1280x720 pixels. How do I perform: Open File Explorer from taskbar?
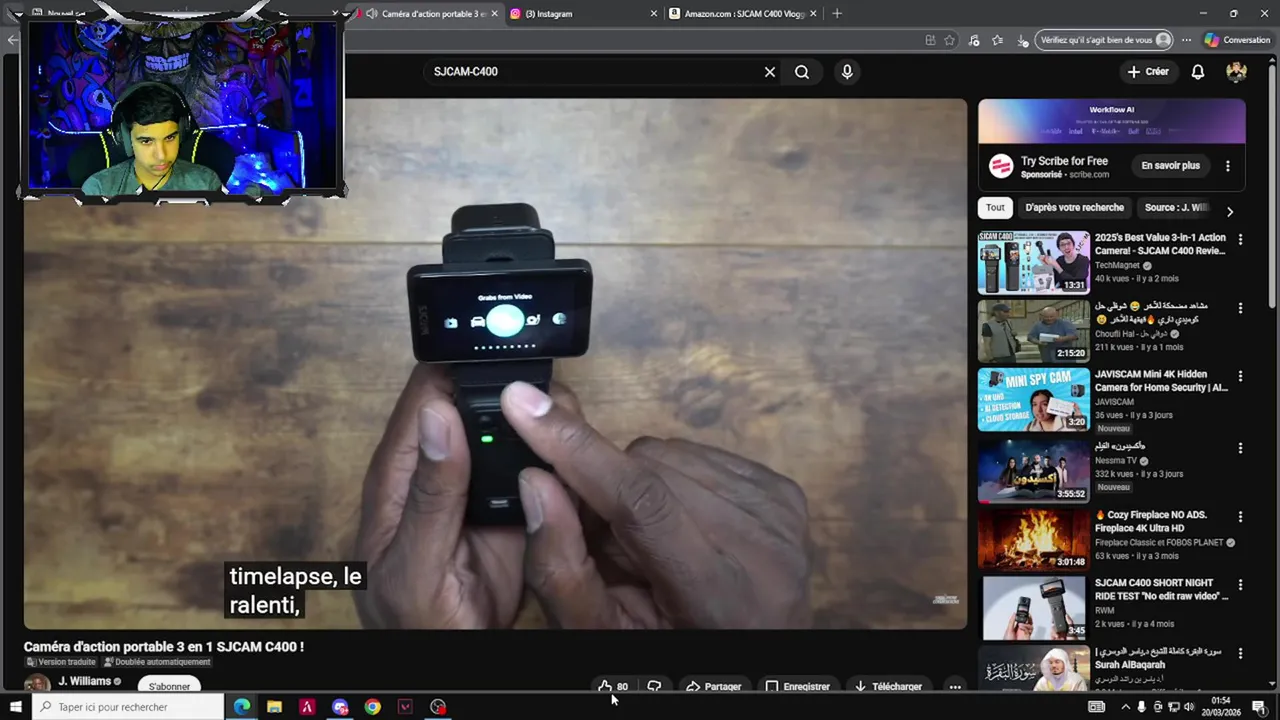[274, 707]
